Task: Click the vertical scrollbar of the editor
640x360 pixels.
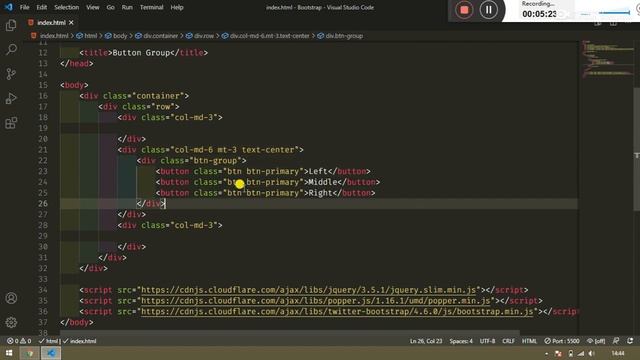Action: (x=637, y=149)
